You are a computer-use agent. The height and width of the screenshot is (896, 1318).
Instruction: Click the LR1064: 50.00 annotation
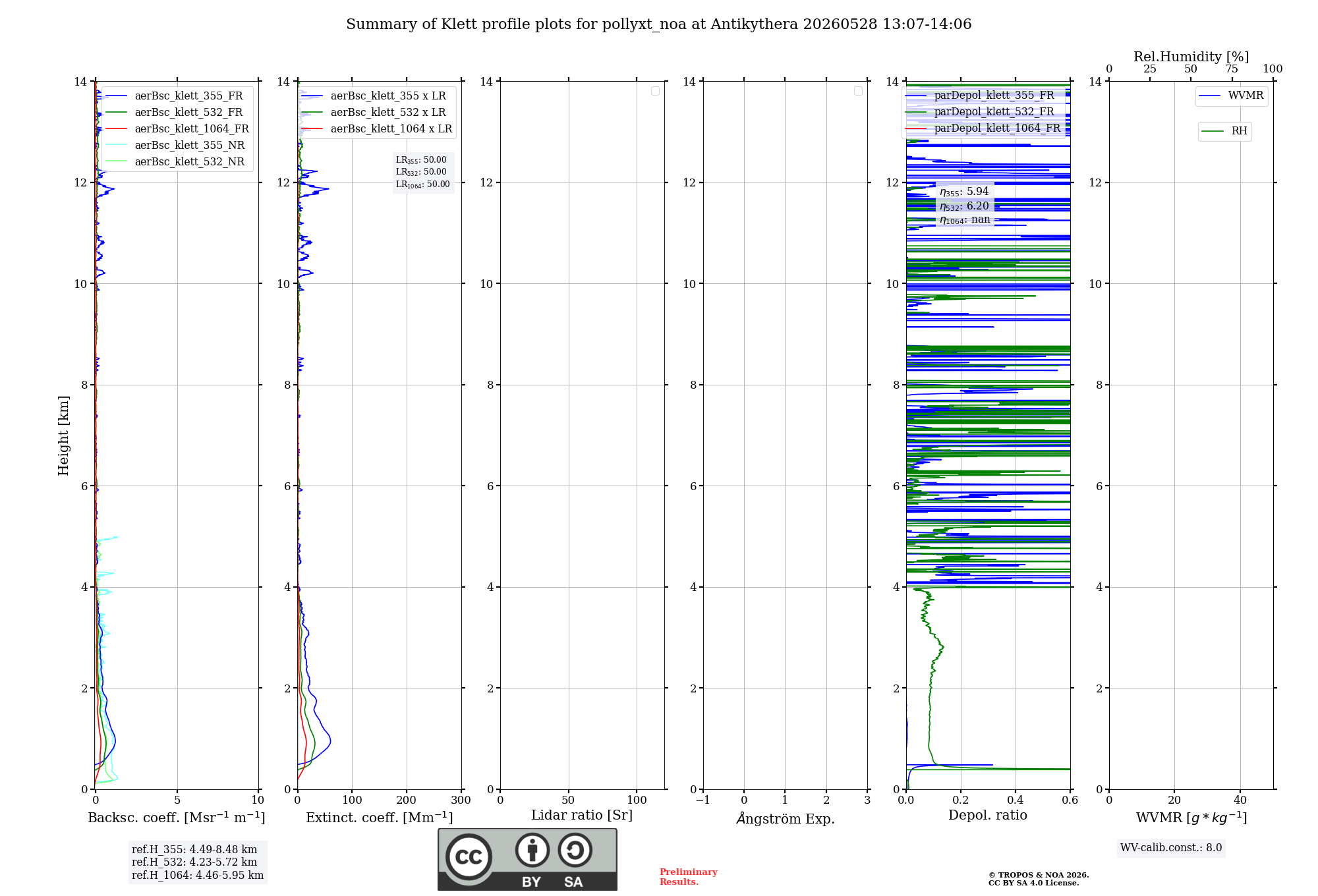tap(423, 184)
